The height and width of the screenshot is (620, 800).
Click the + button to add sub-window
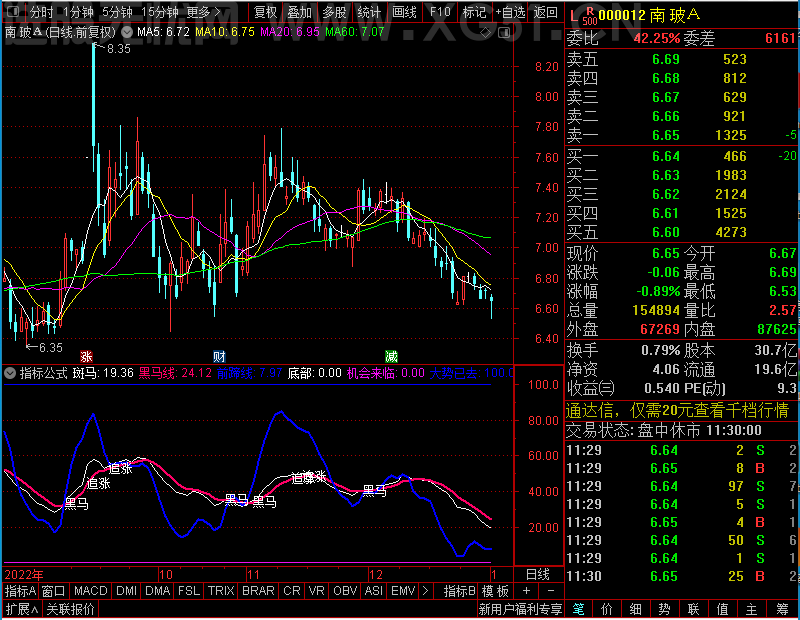[x=527, y=591]
